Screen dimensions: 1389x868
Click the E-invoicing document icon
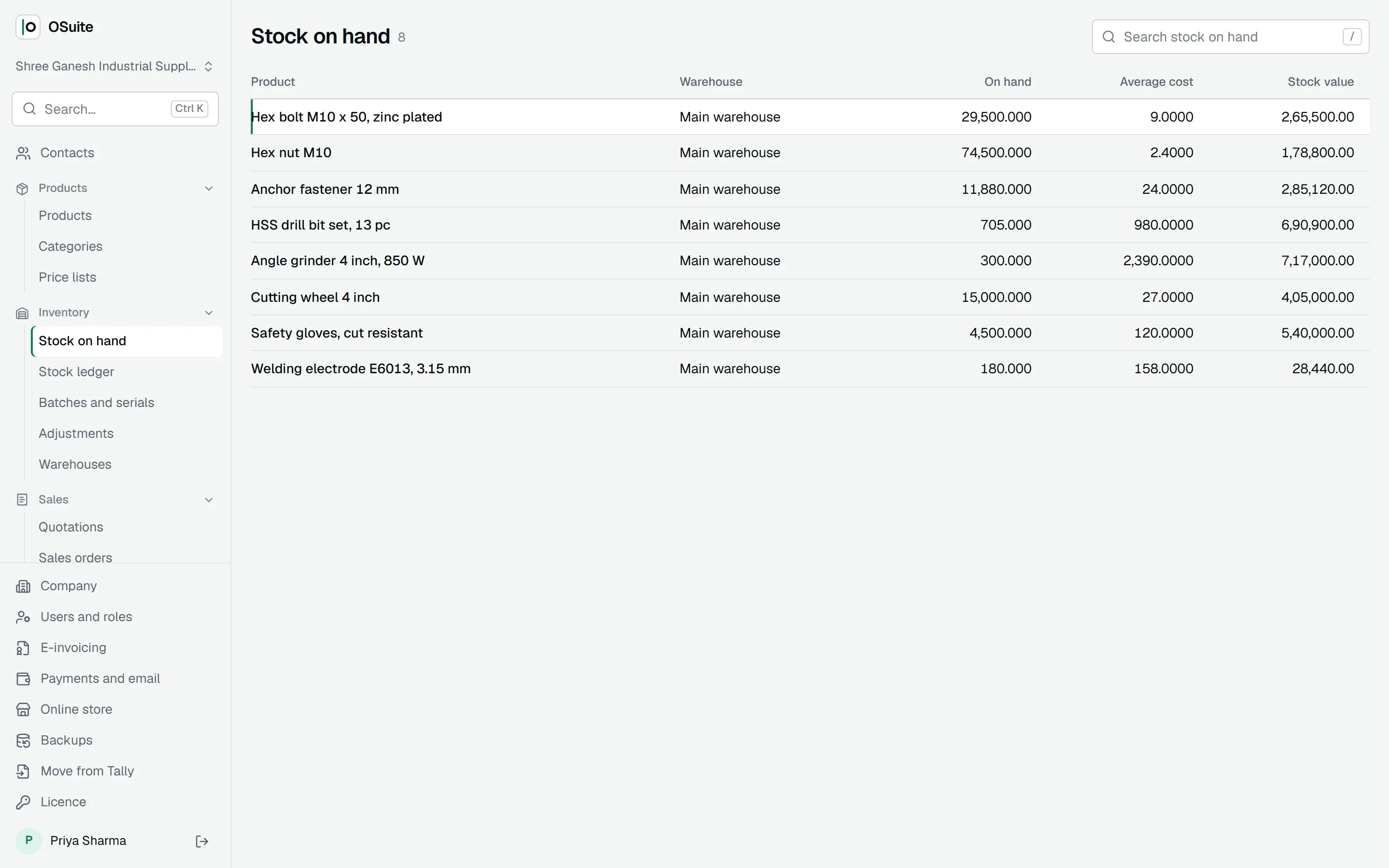click(x=23, y=648)
